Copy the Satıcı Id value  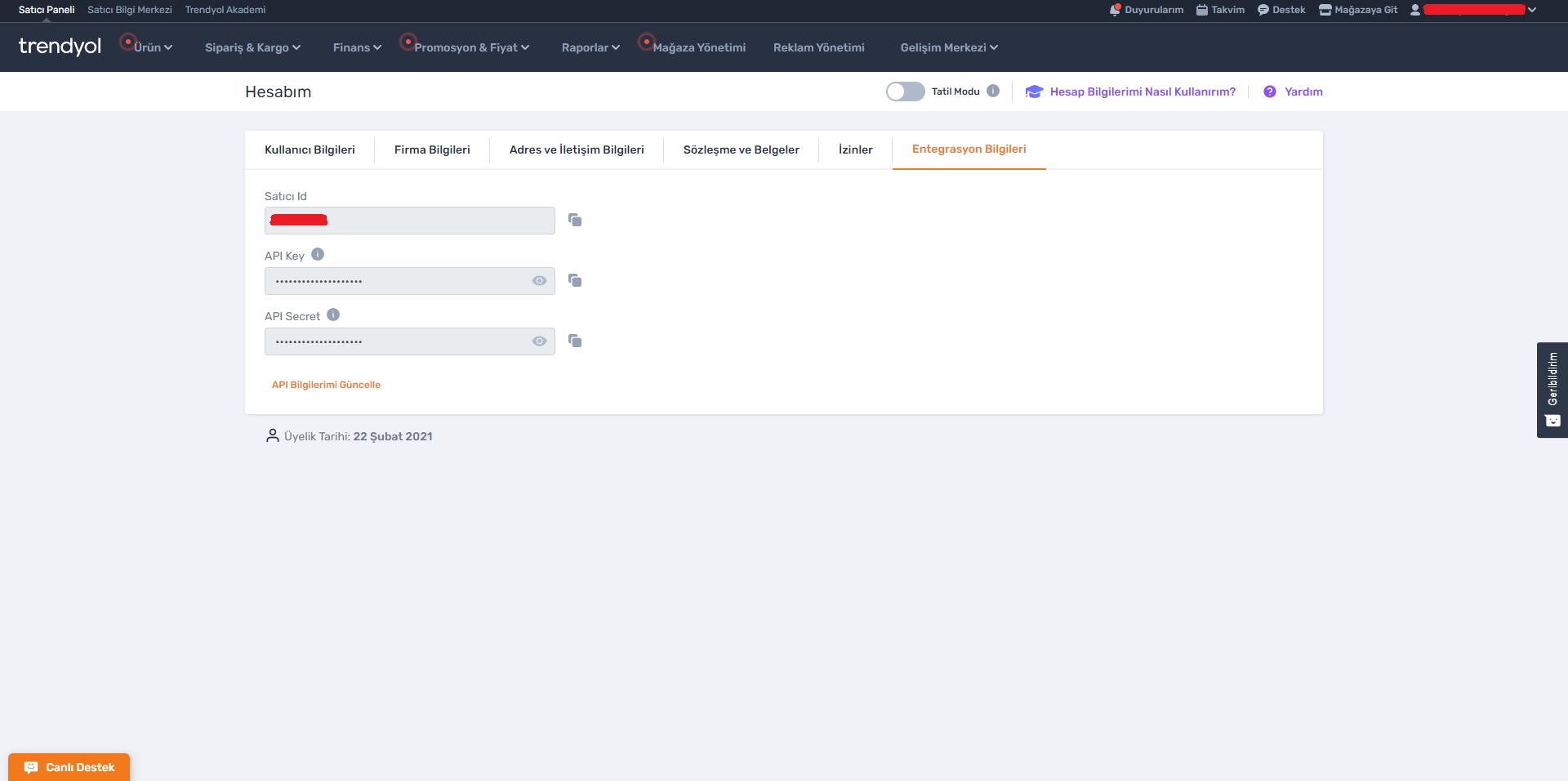(x=575, y=220)
